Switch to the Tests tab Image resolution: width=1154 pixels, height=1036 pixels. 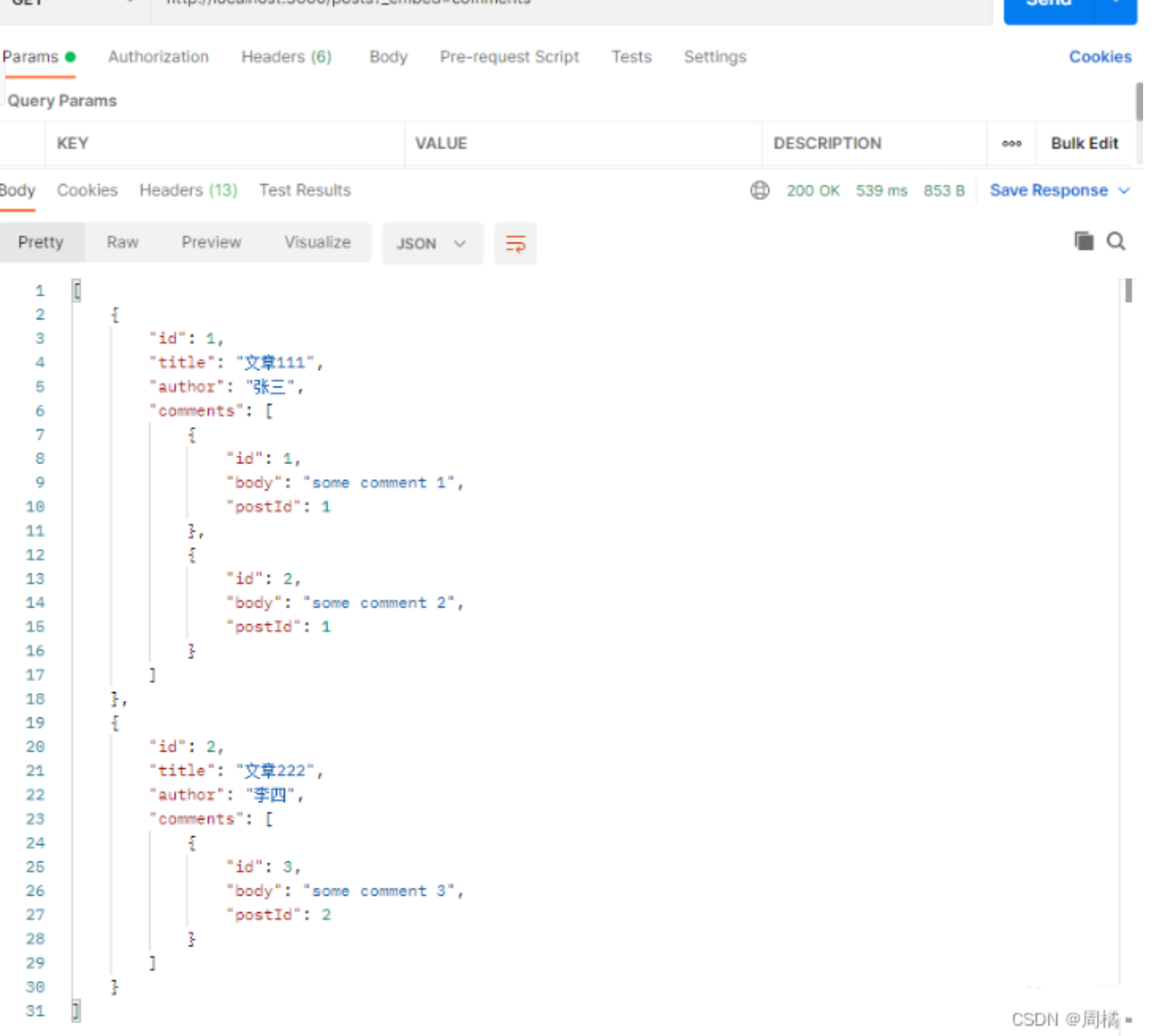coord(631,57)
